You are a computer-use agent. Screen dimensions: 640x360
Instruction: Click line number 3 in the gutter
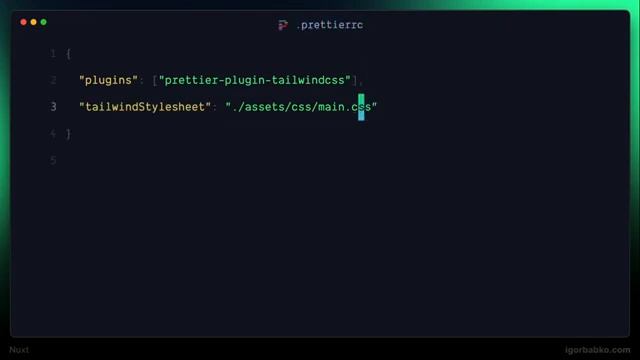(53, 107)
